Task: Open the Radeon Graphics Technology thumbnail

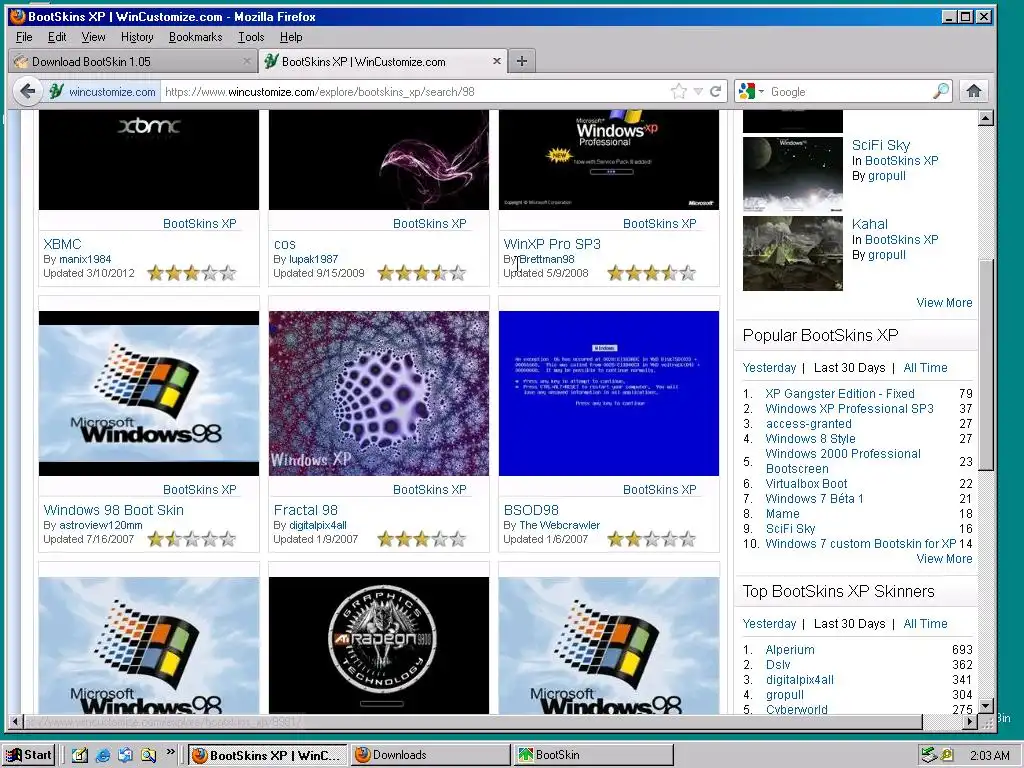Action: pyautogui.click(x=379, y=645)
